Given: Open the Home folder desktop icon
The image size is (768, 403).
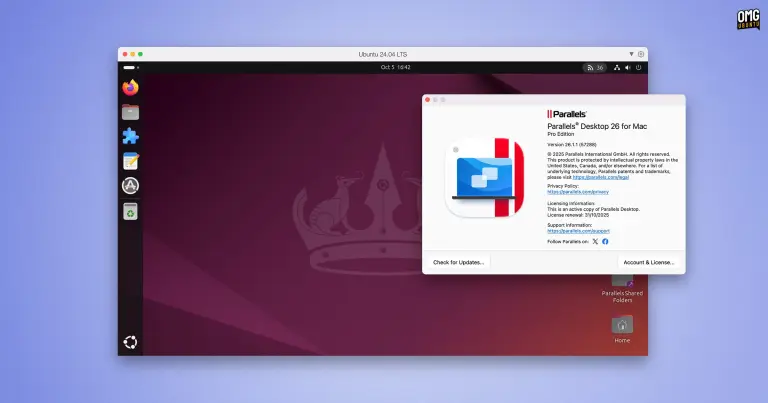Looking at the screenshot, I should point(622,329).
